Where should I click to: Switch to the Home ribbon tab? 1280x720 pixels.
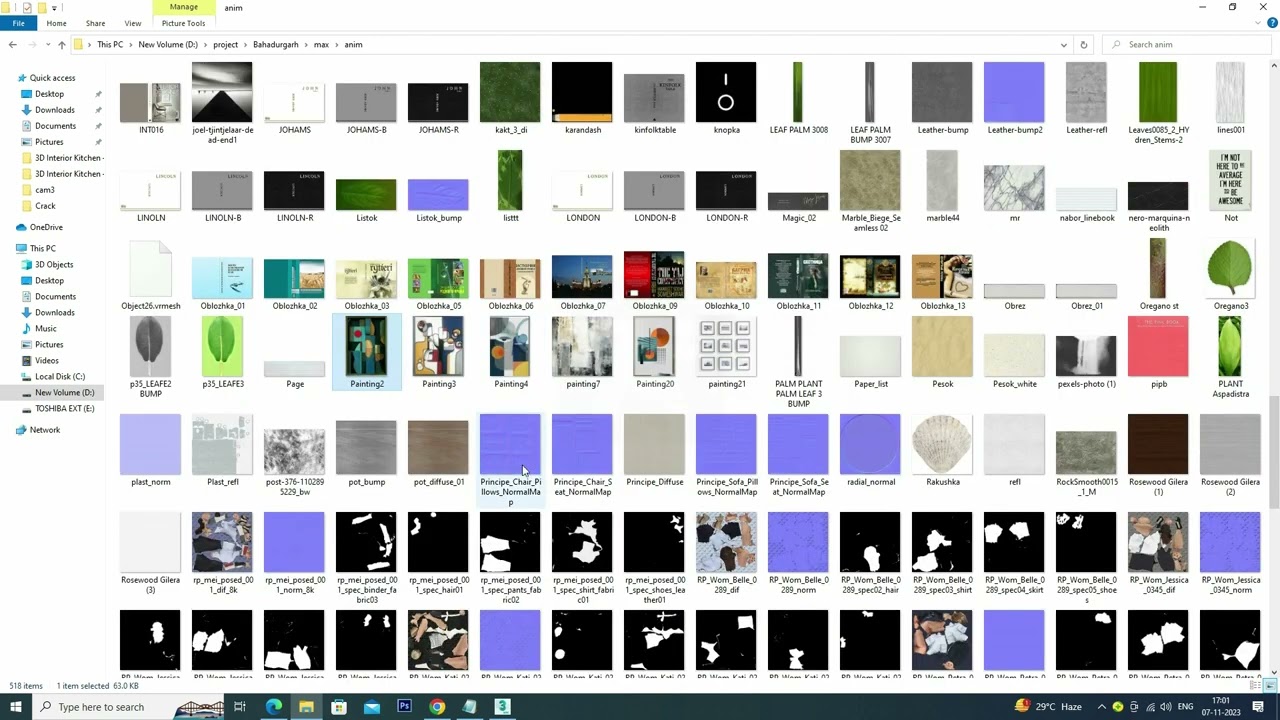point(56,23)
